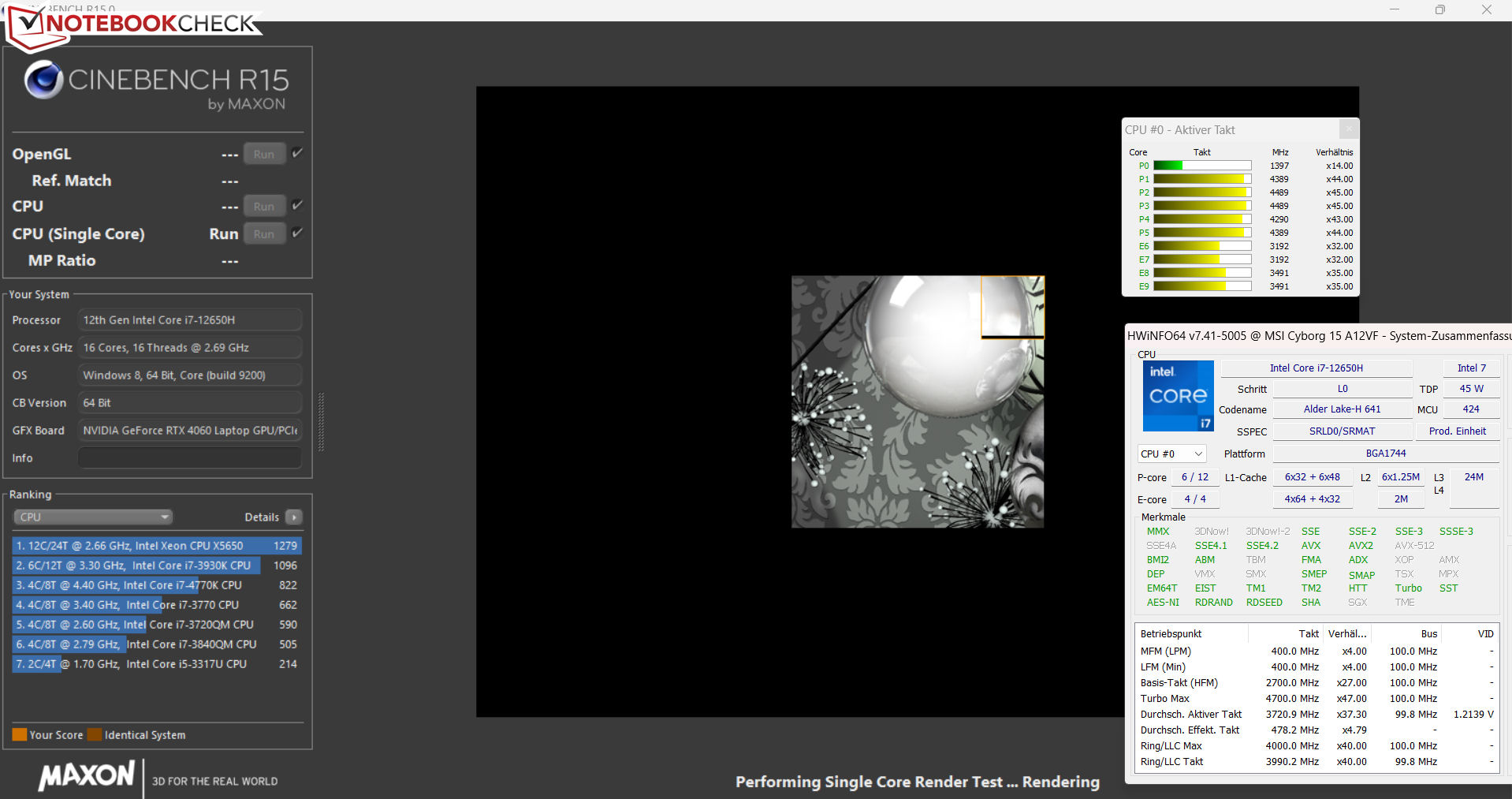Screen dimensions: 1512x799
Task: Click the Ring/LLC Max row
Action: pos(1316,746)
